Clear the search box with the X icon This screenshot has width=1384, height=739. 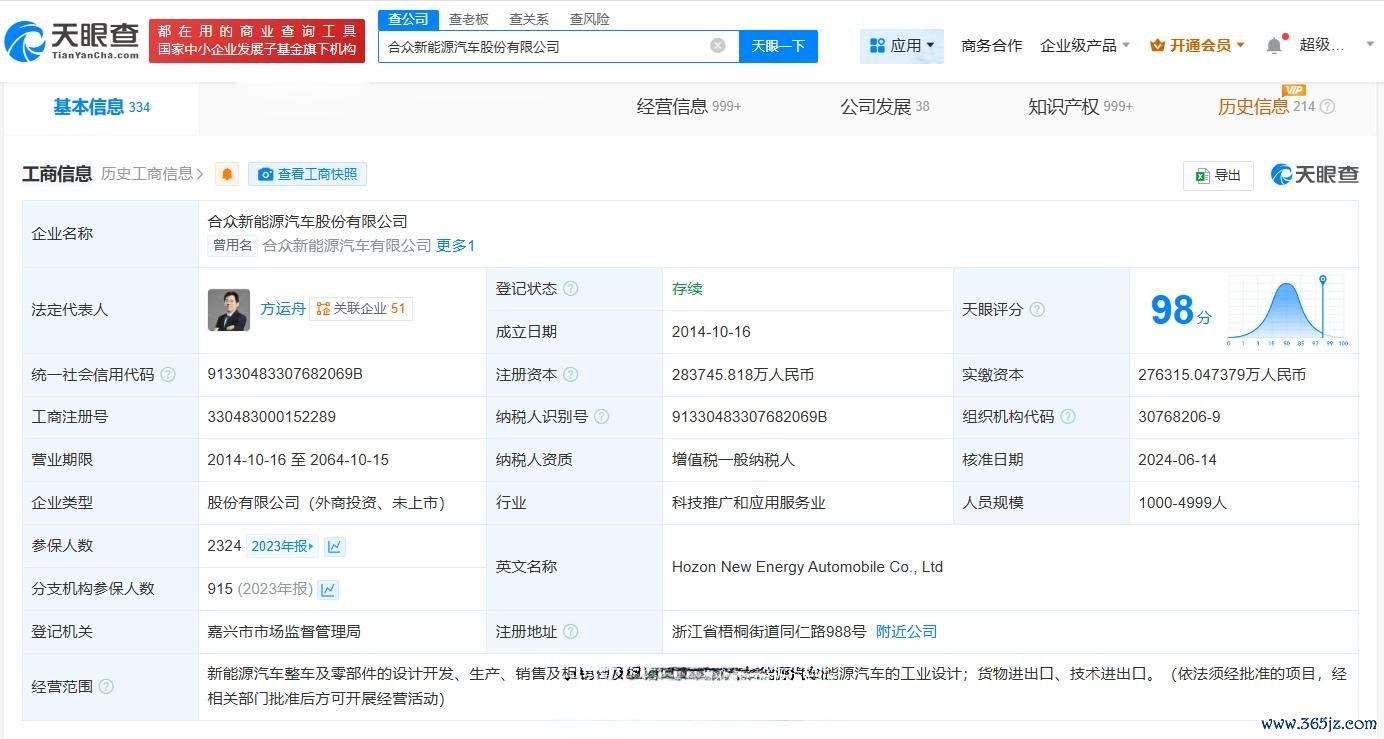coord(718,46)
